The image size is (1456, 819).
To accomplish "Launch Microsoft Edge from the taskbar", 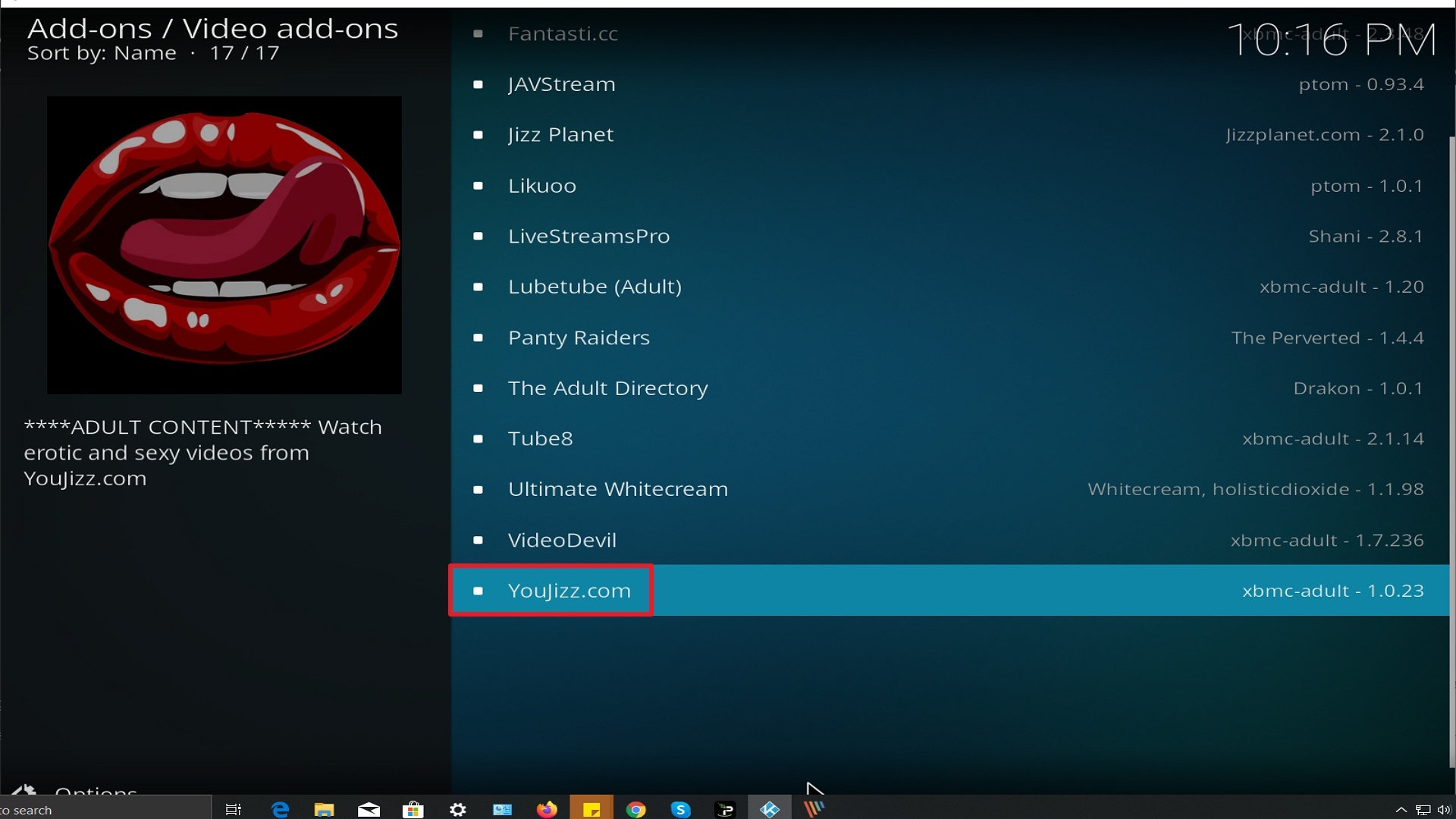I will [x=280, y=809].
